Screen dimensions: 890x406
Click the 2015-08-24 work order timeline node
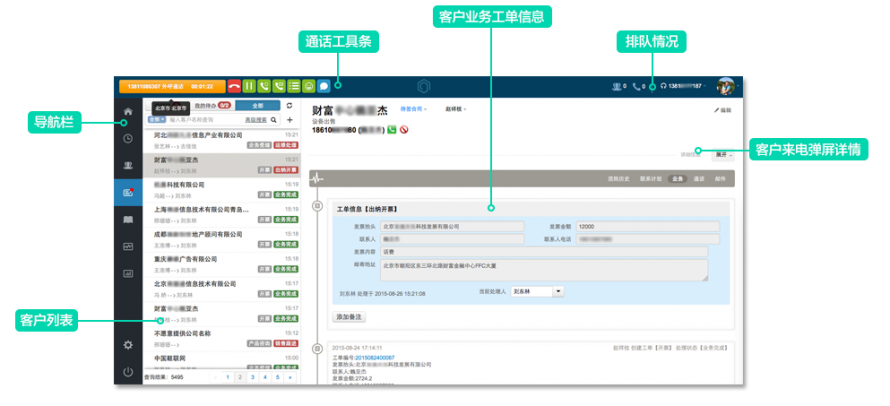pyautogui.click(x=318, y=348)
